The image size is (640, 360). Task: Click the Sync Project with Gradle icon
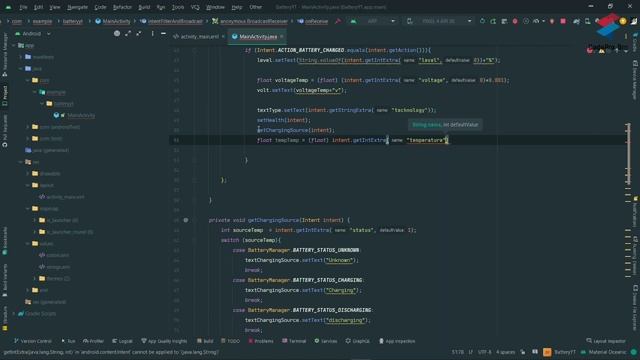tap(576, 21)
